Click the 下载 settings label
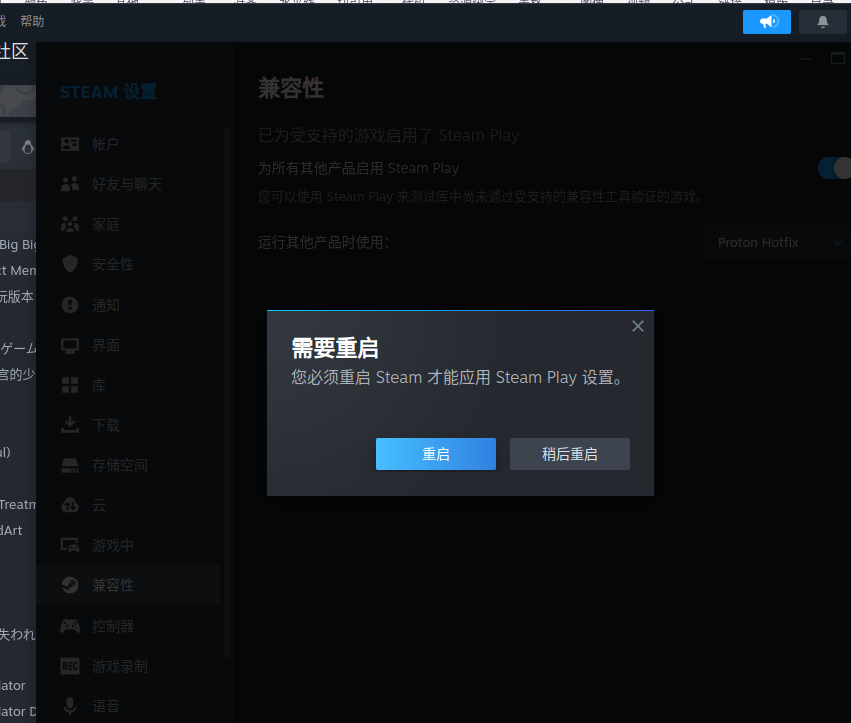Screen dimensions: 851x723 (106, 425)
